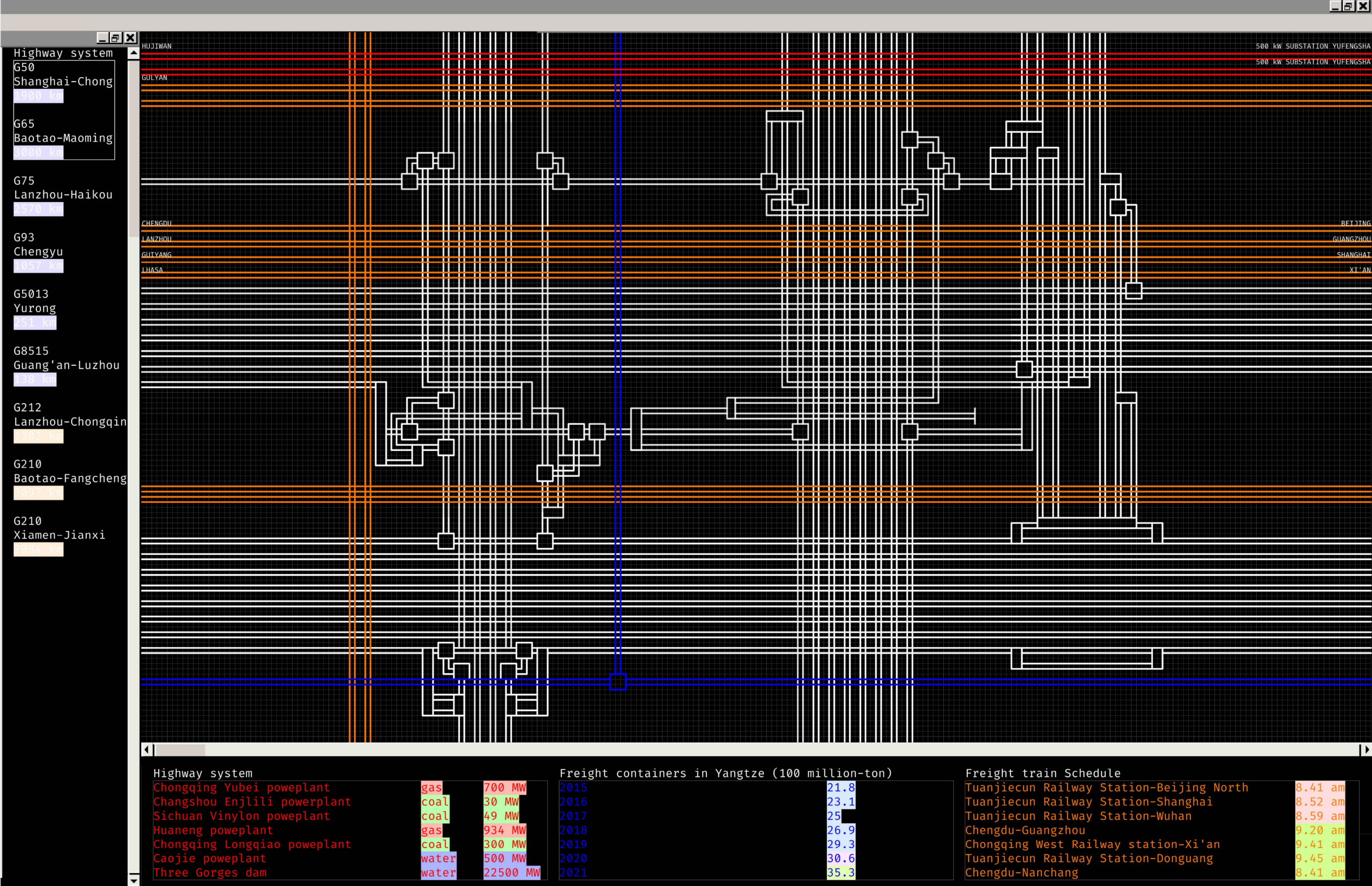
Task: Click the sidebar scroll-down arrow at bottom
Action: pyautogui.click(x=133, y=880)
